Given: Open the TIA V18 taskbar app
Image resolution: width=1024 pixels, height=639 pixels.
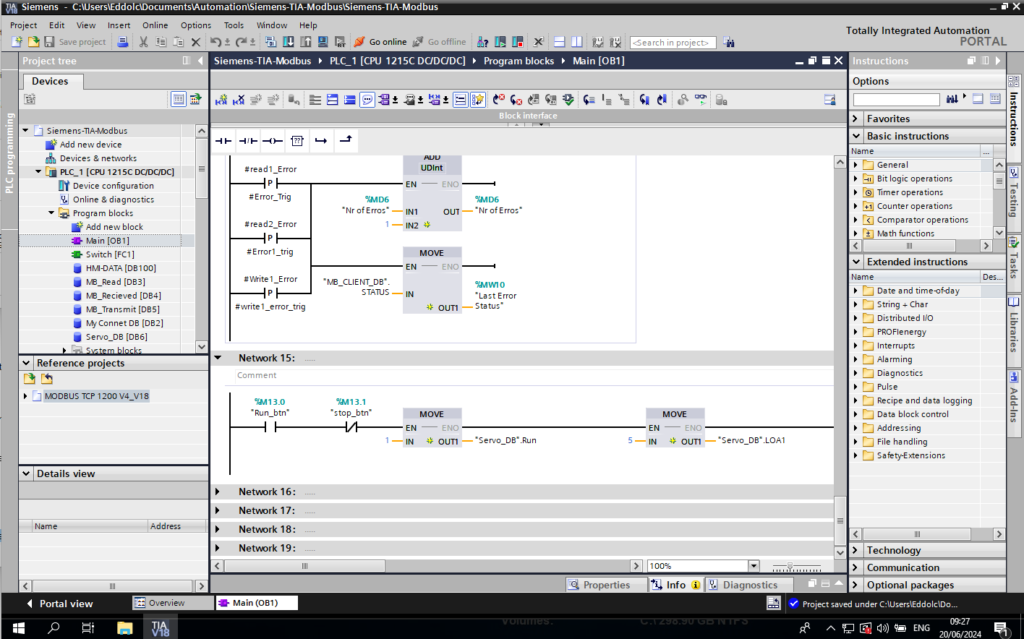Looking at the screenshot, I should (x=159, y=628).
